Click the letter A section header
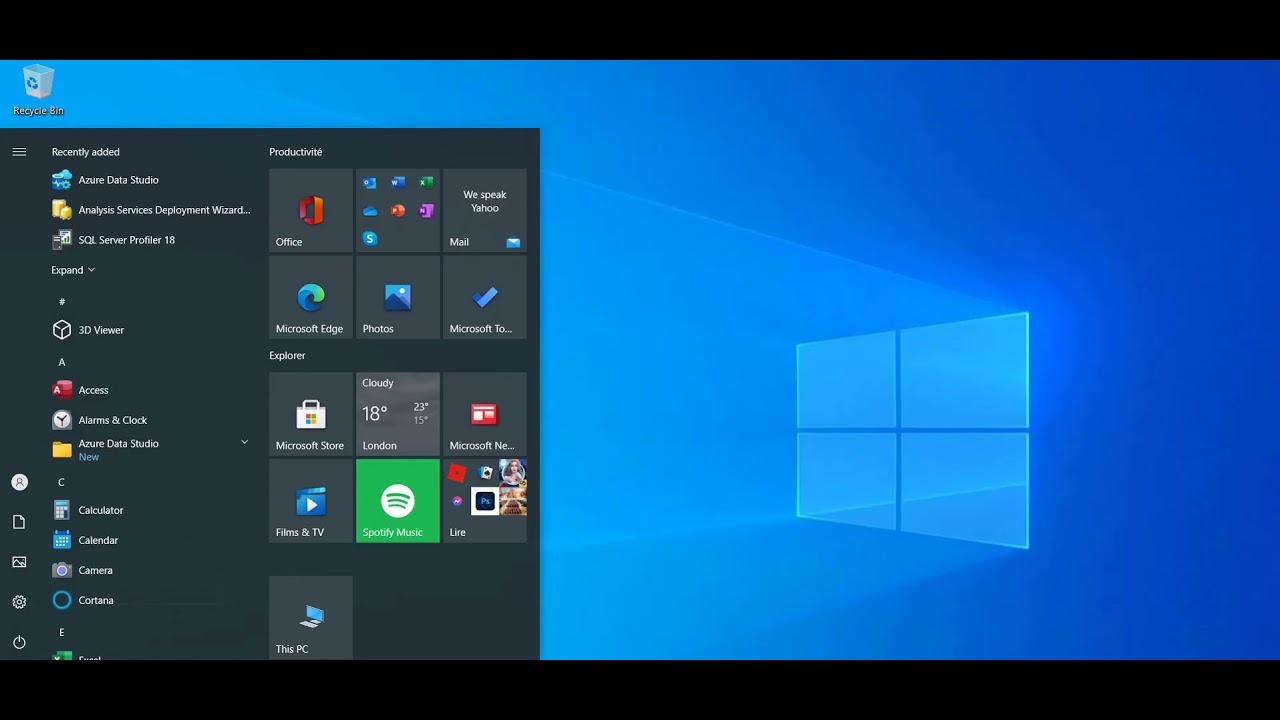1280x720 pixels. [61, 362]
